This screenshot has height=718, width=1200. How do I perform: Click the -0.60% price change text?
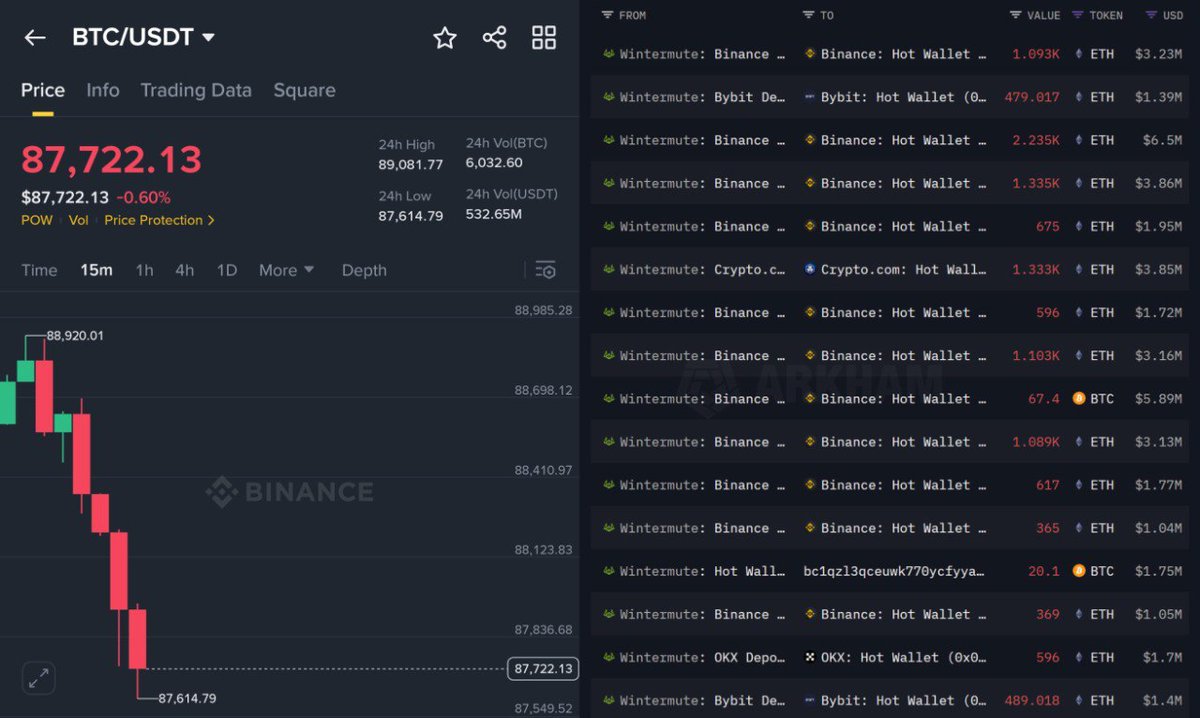tap(143, 197)
